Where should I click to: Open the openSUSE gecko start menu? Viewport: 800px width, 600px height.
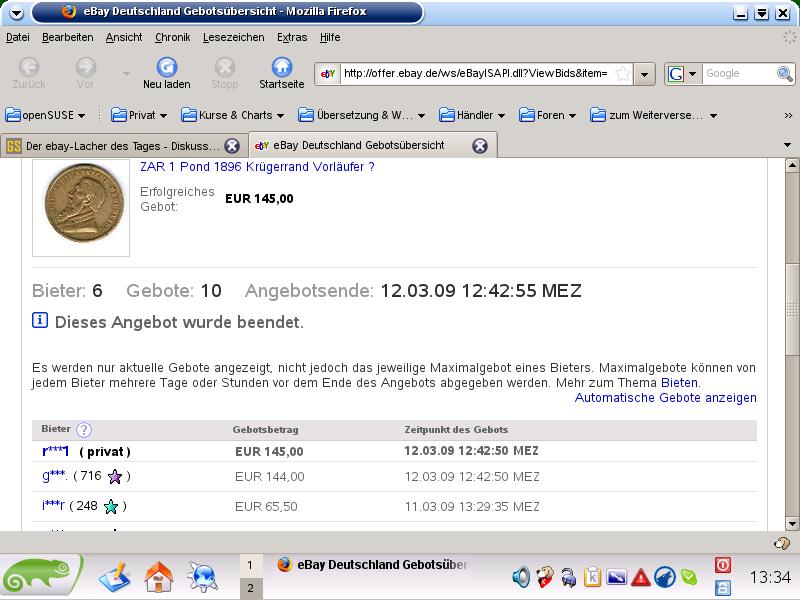coord(40,575)
